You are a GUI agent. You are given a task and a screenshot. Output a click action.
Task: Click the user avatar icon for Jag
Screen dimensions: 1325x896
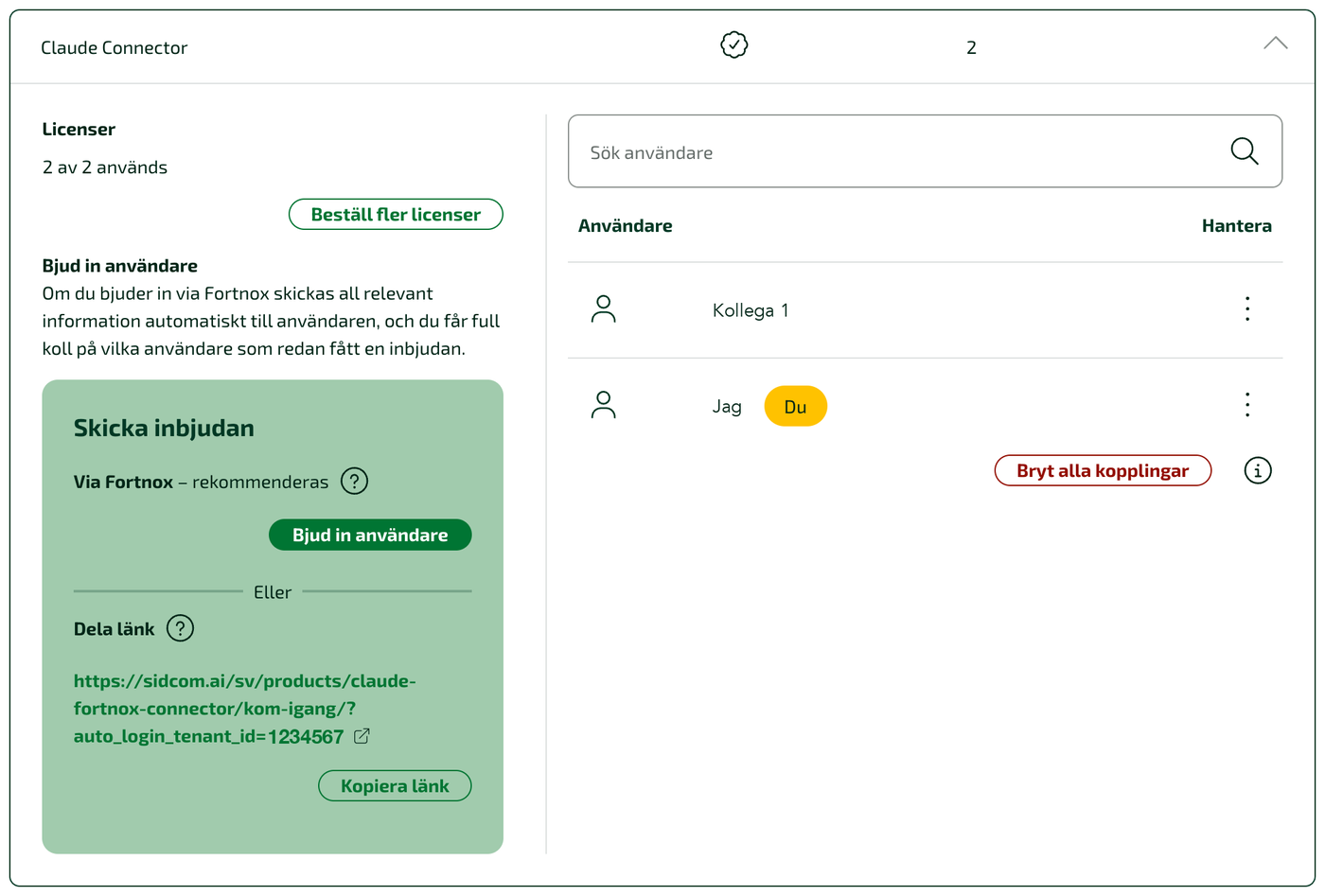pyautogui.click(x=603, y=405)
